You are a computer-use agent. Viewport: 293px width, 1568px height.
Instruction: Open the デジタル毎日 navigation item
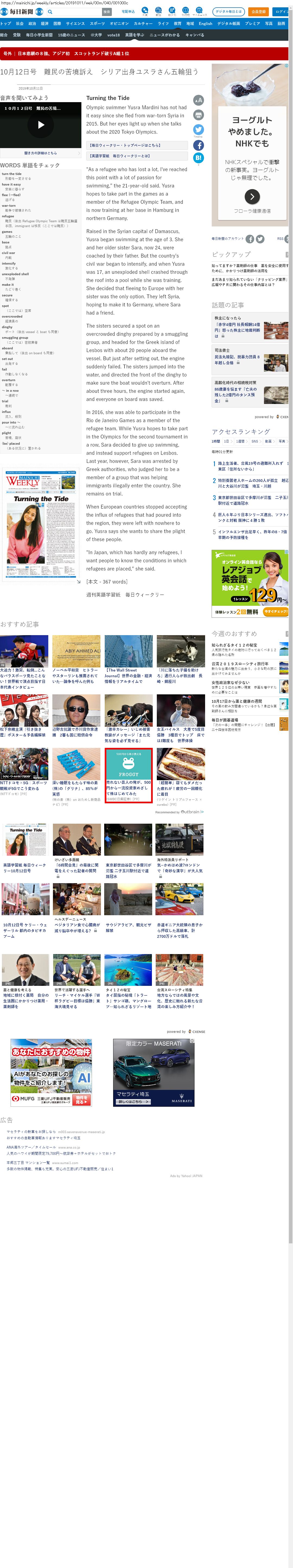pyautogui.click(x=228, y=23)
